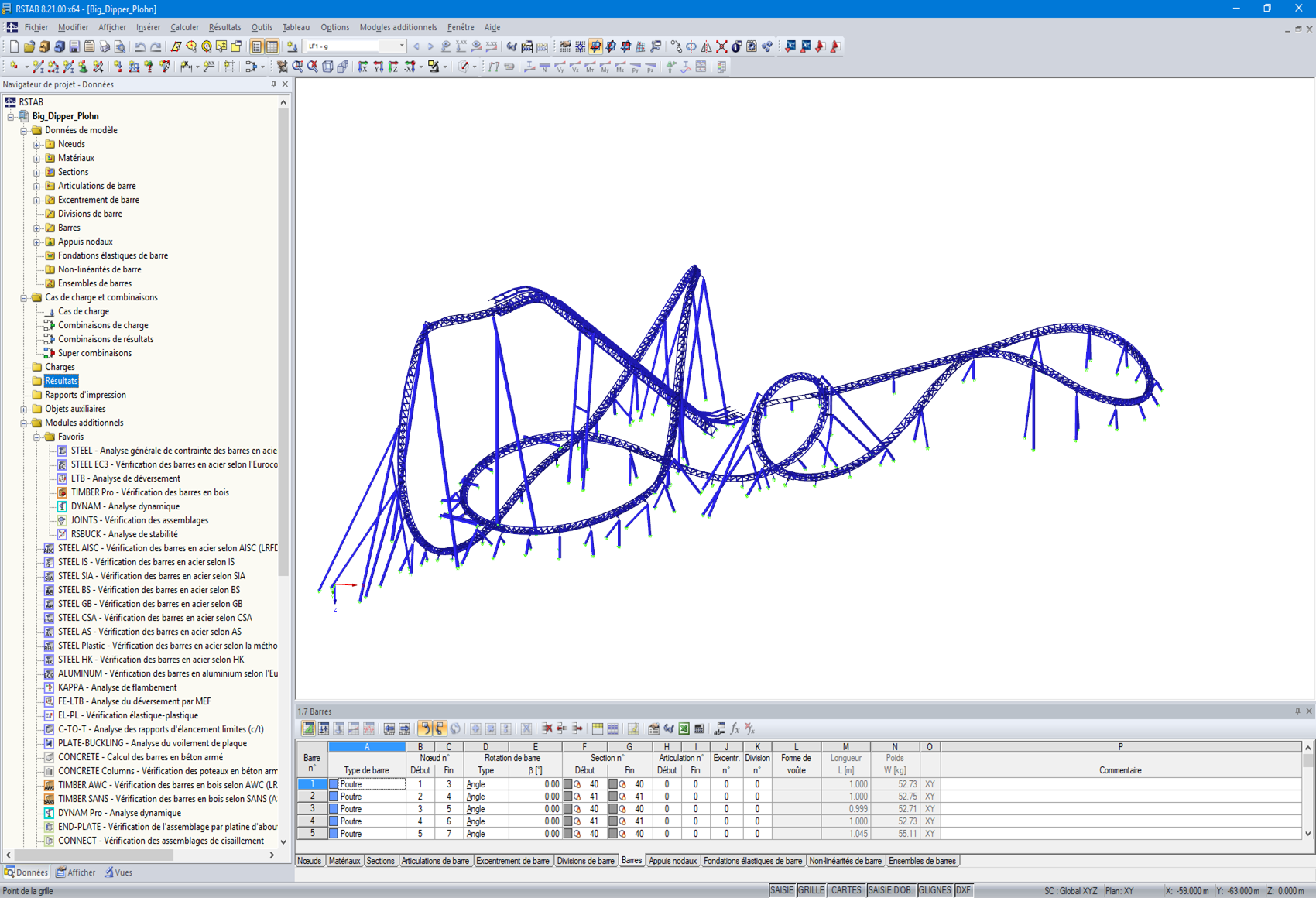Toggle the GRILLE status bar button

(811, 890)
